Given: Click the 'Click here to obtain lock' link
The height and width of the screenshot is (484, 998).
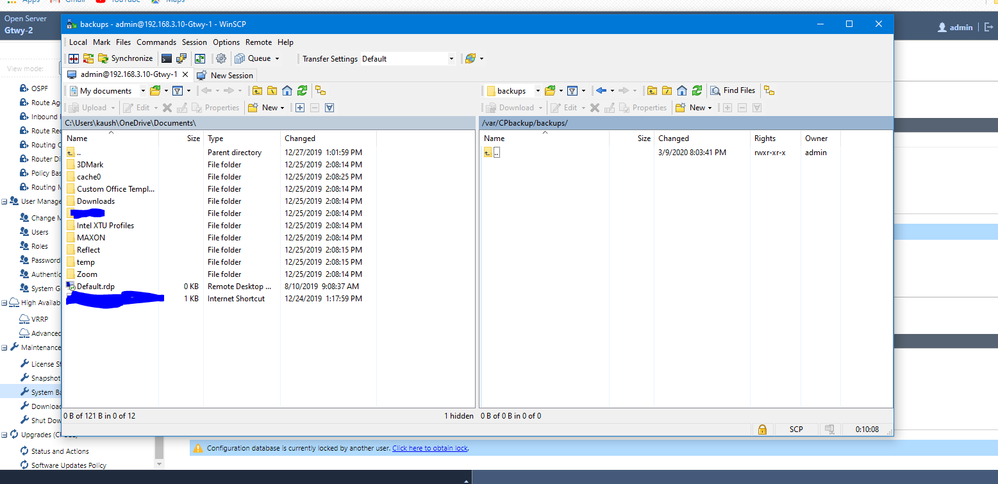Looking at the screenshot, I should pyautogui.click(x=430, y=448).
